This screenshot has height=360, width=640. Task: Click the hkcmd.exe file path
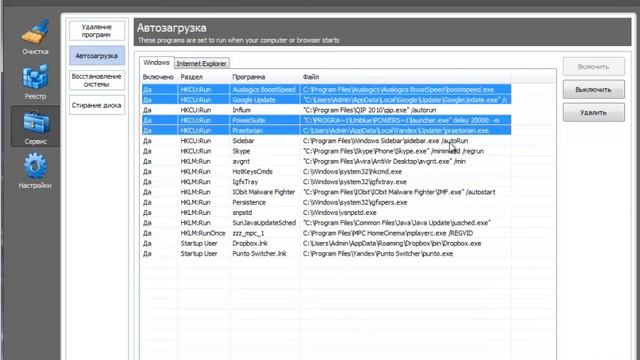click(x=353, y=171)
